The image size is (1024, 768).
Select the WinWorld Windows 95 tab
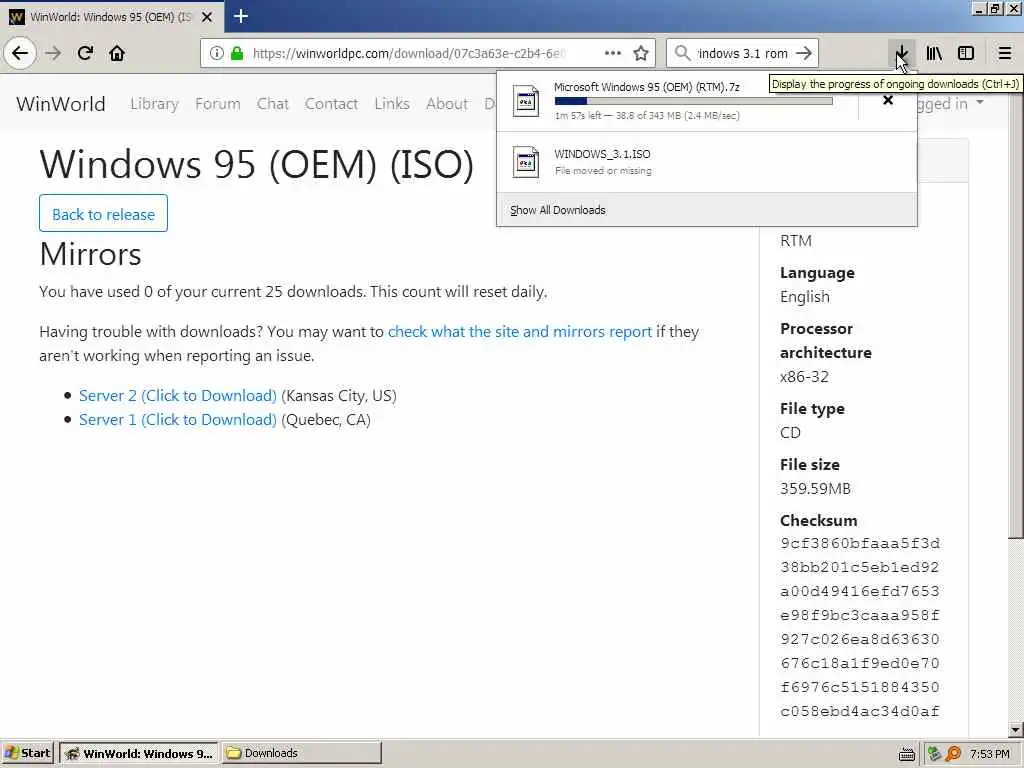pos(112,17)
